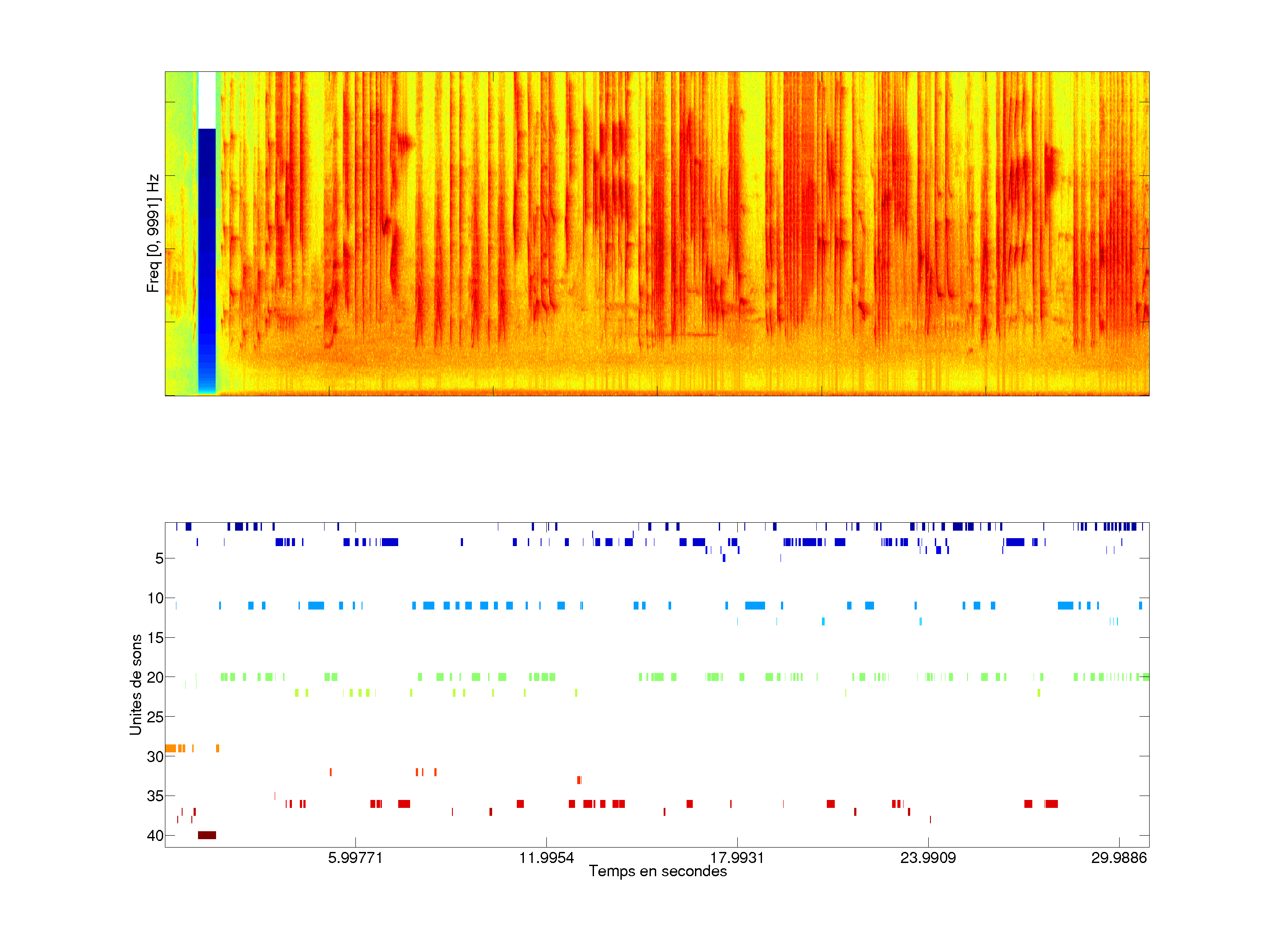Viewport: 1270px width, 952px height.
Task: Click the y-axis tick label 35
Action: click(x=155, y=796)
